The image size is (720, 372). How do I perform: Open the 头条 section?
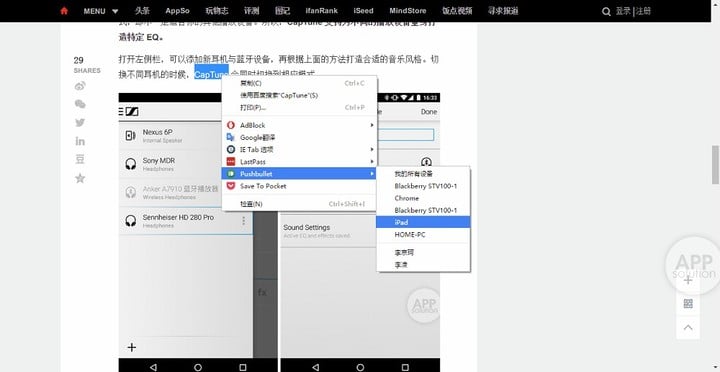coord(142,11)
